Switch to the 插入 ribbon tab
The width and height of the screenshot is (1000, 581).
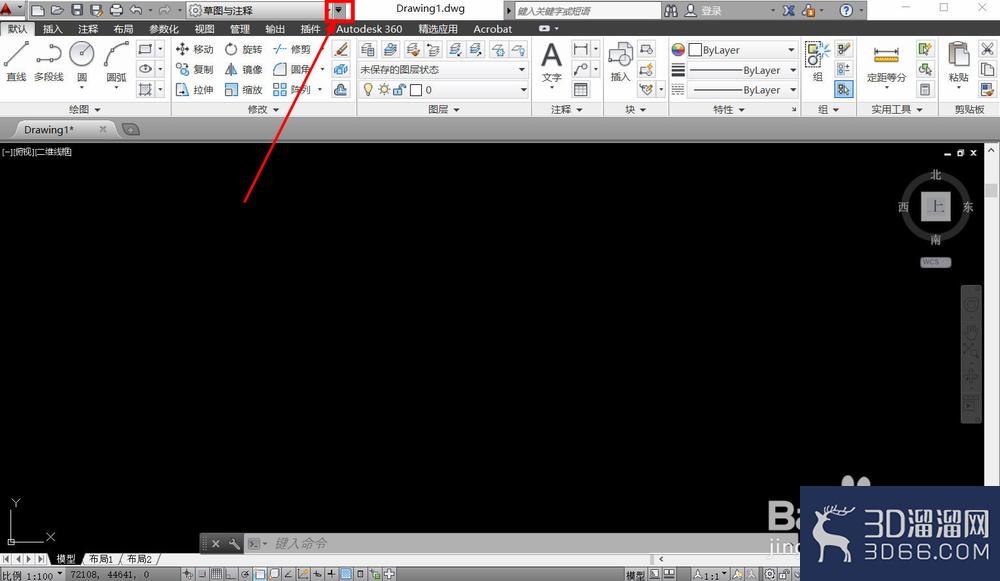point(52,29)
